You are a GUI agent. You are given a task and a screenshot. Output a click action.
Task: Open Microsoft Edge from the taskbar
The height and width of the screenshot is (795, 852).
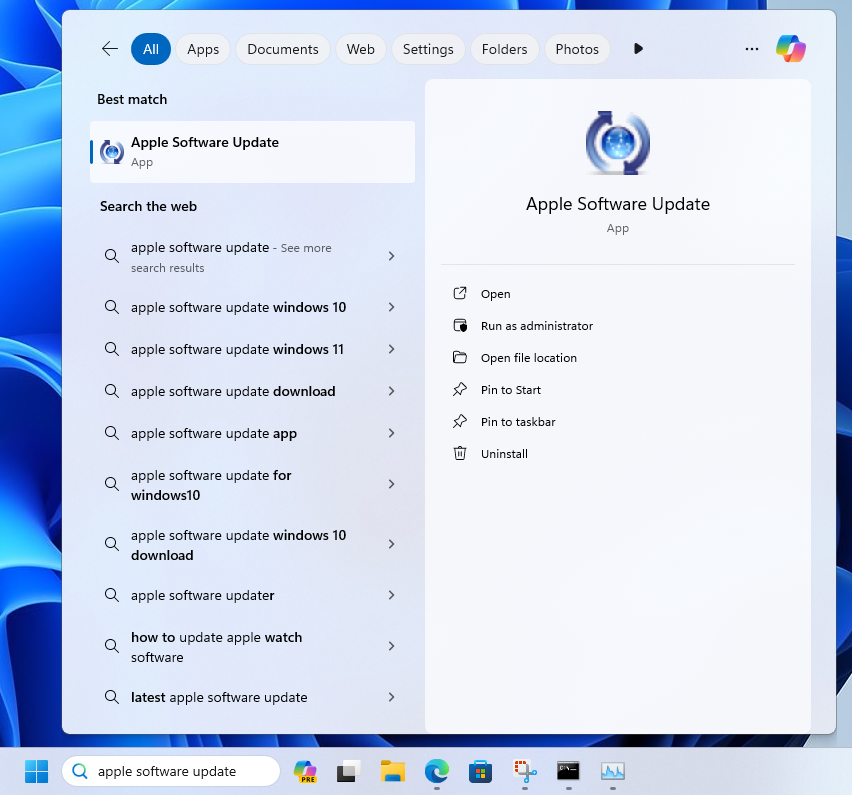click(x=437, y=771)
